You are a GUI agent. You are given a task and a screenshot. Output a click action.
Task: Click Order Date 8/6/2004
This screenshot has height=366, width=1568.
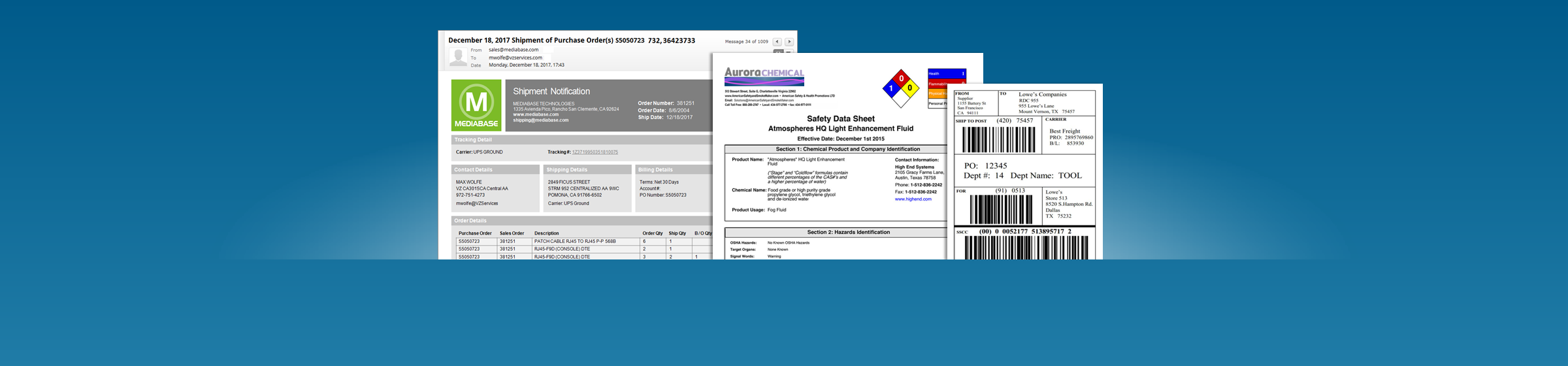click(663, 110)
